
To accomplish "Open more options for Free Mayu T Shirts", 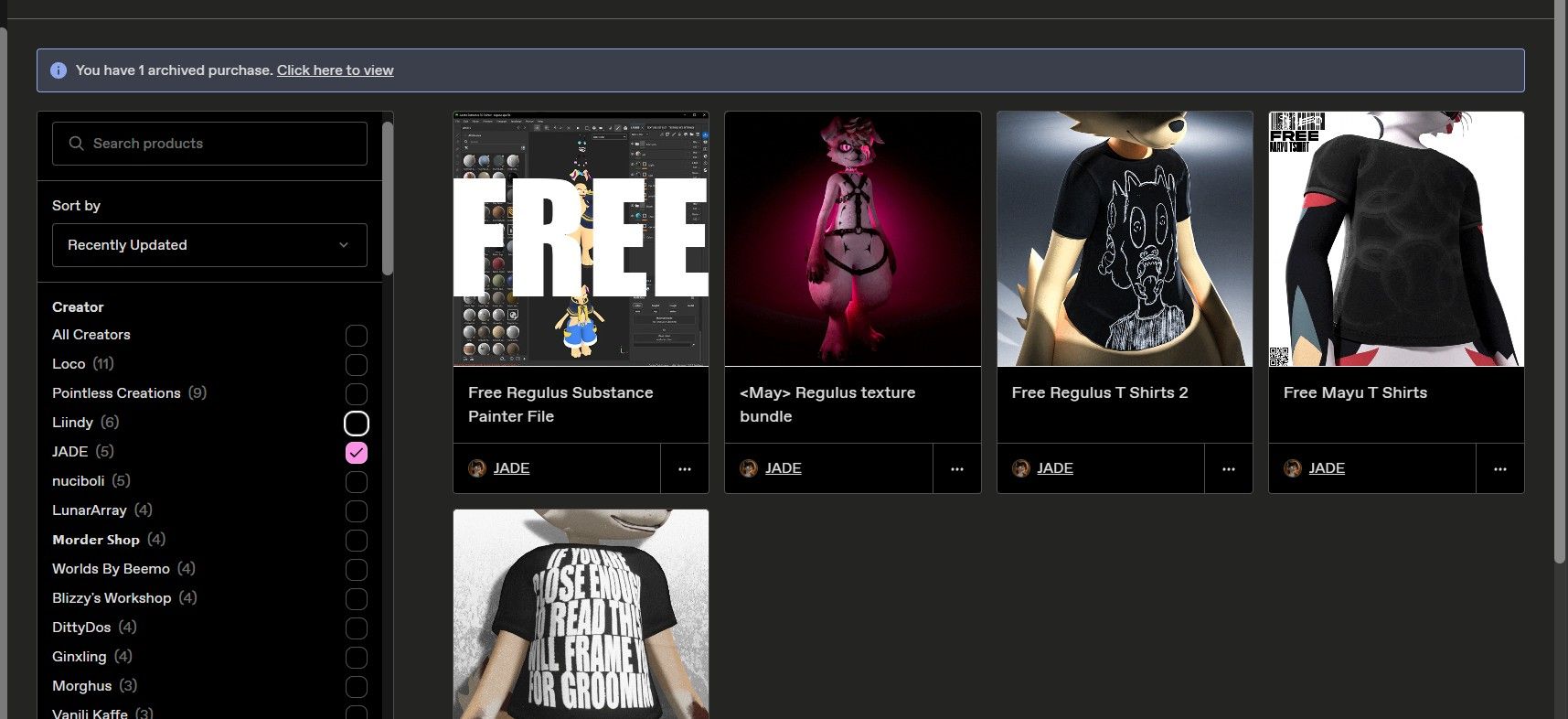I will click(1500, 468).
